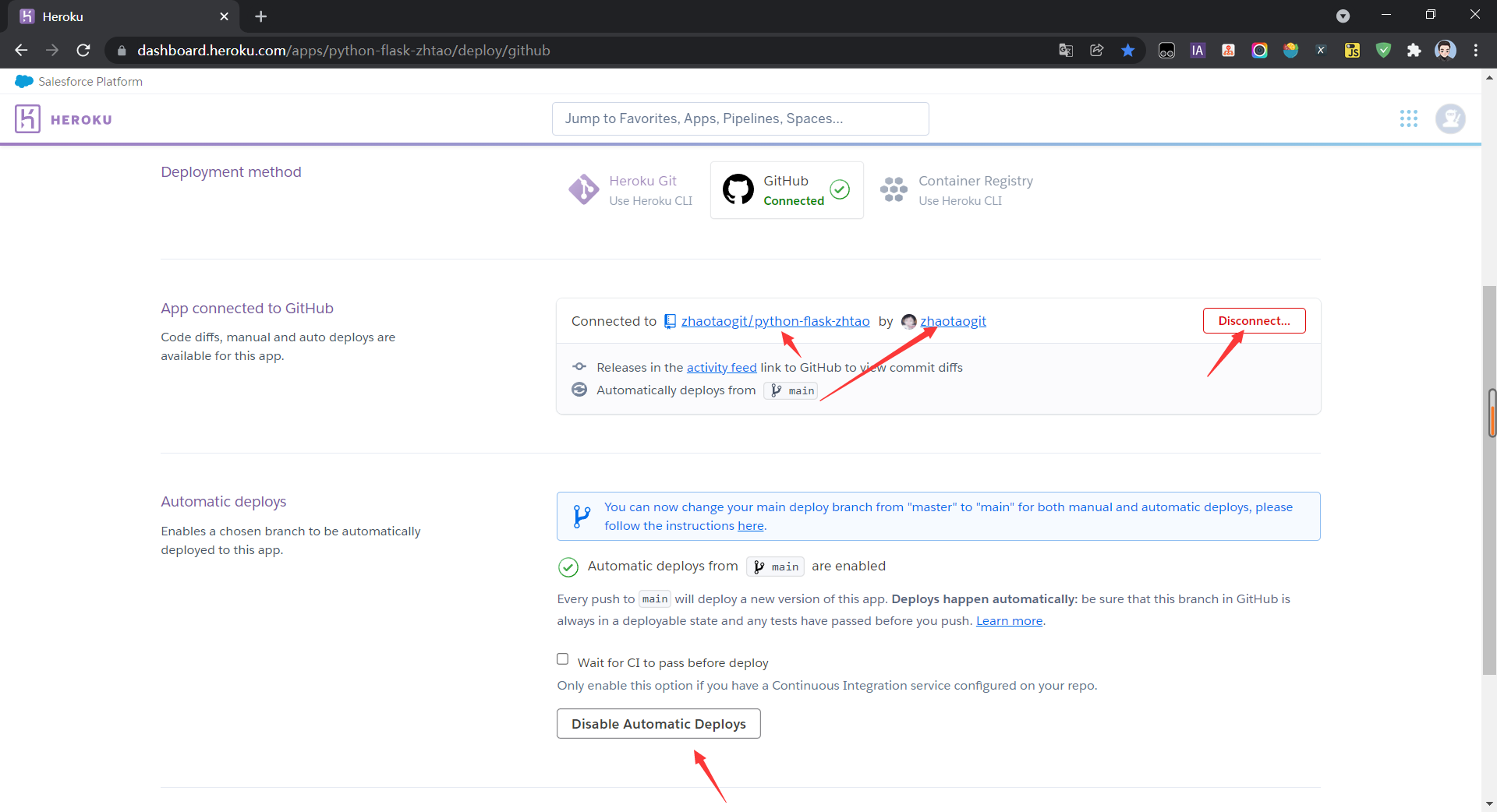Click the browser forward arrow
Viewport: 1497px width, 812px height.
coord(52,51)
